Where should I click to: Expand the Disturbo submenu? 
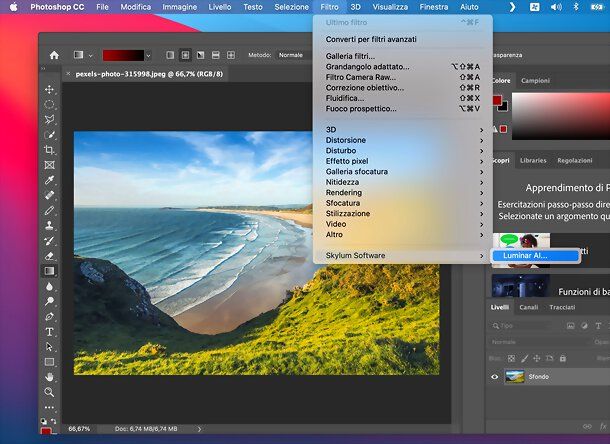(403, 151)
